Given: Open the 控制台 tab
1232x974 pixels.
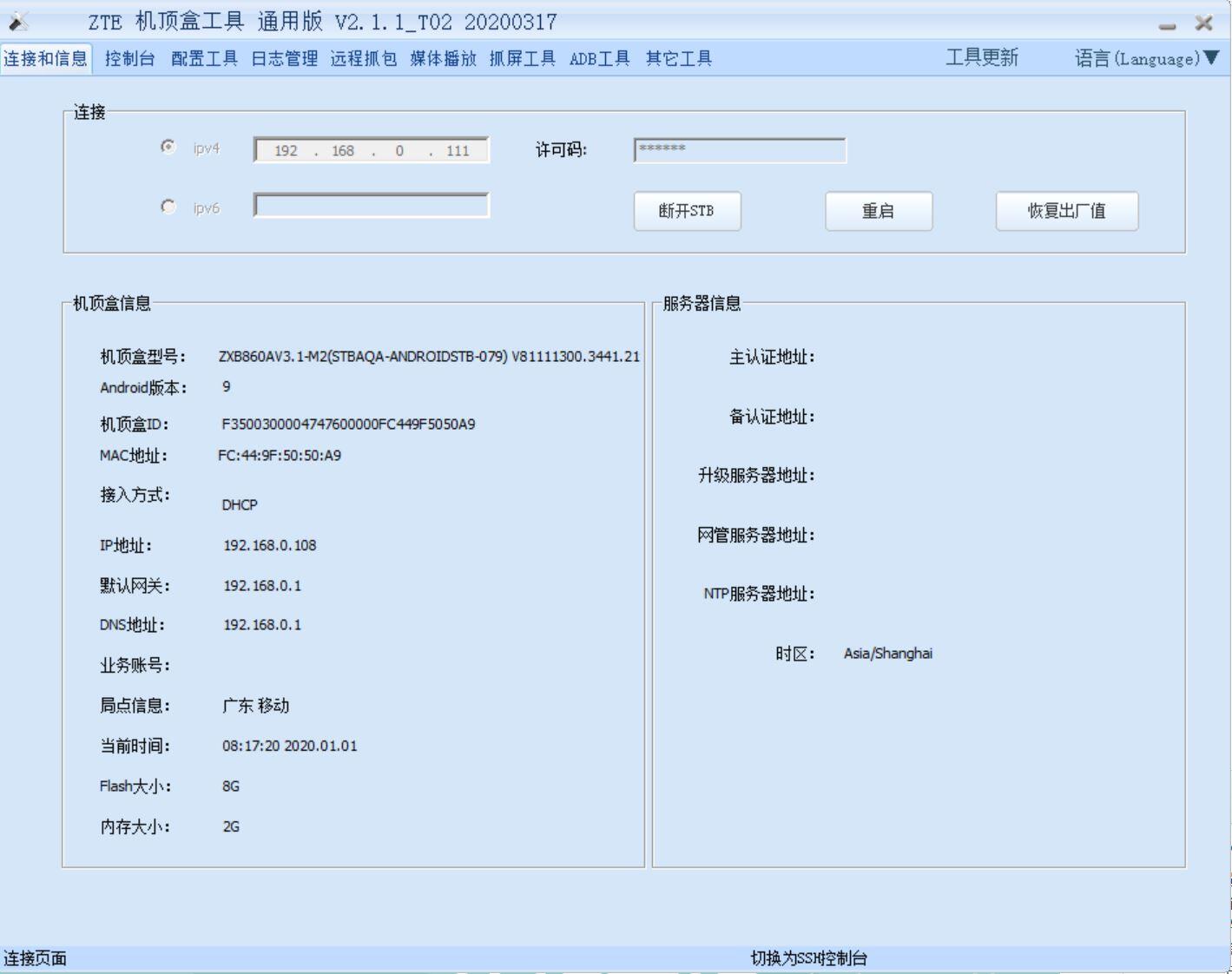Looking at the screenshot, I should pyautogui.click(x=129, y=58).
